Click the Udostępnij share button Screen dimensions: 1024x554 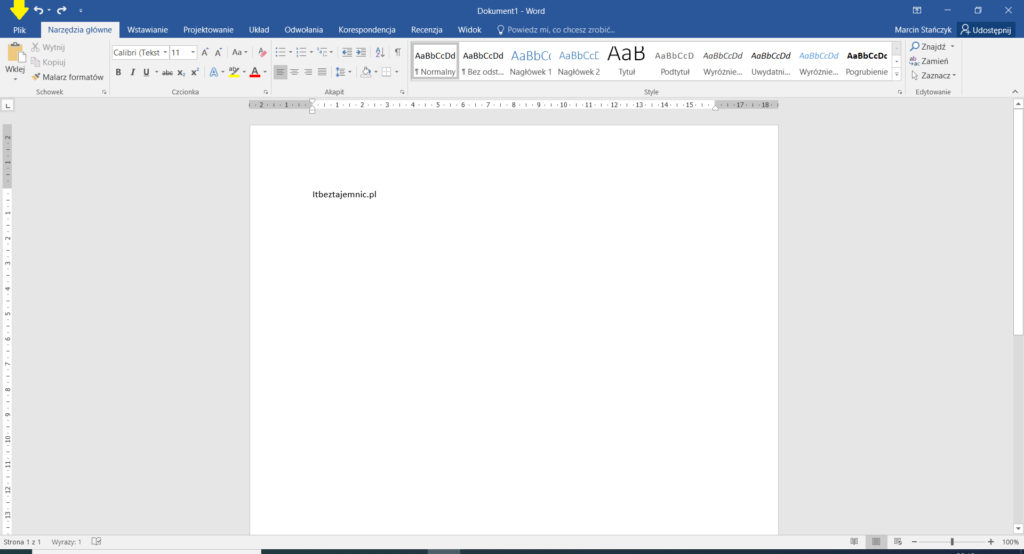click(x=985, y=30)
